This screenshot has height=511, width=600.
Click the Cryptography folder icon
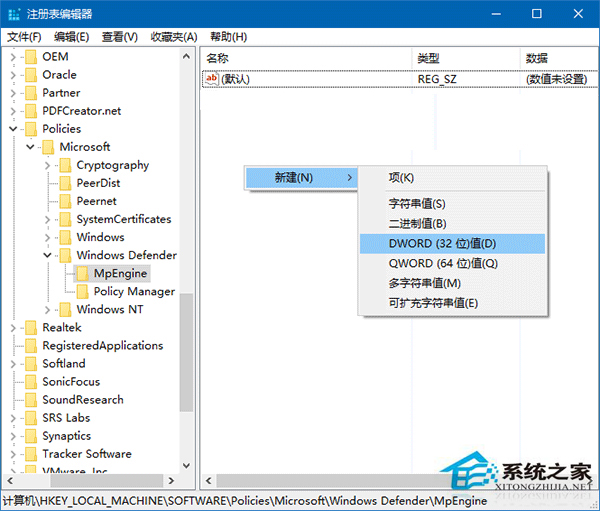(65, 165)
